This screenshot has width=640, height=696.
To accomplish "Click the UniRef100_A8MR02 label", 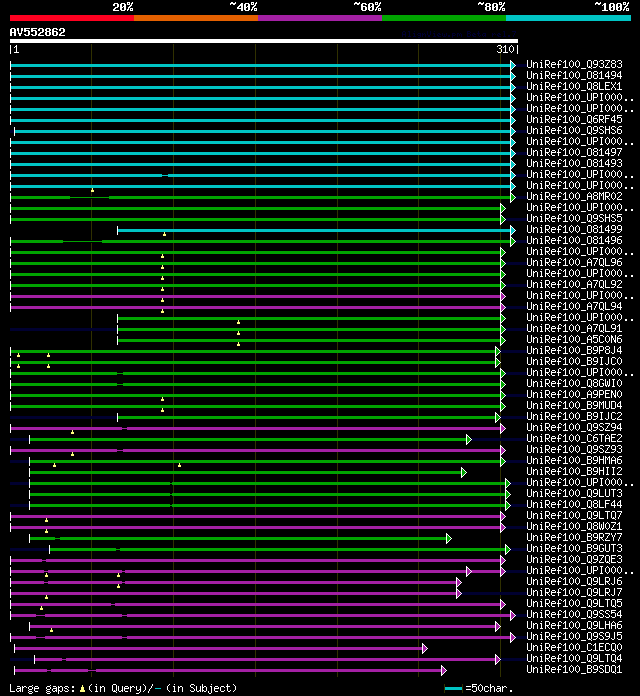I will [x=574, y=196].
